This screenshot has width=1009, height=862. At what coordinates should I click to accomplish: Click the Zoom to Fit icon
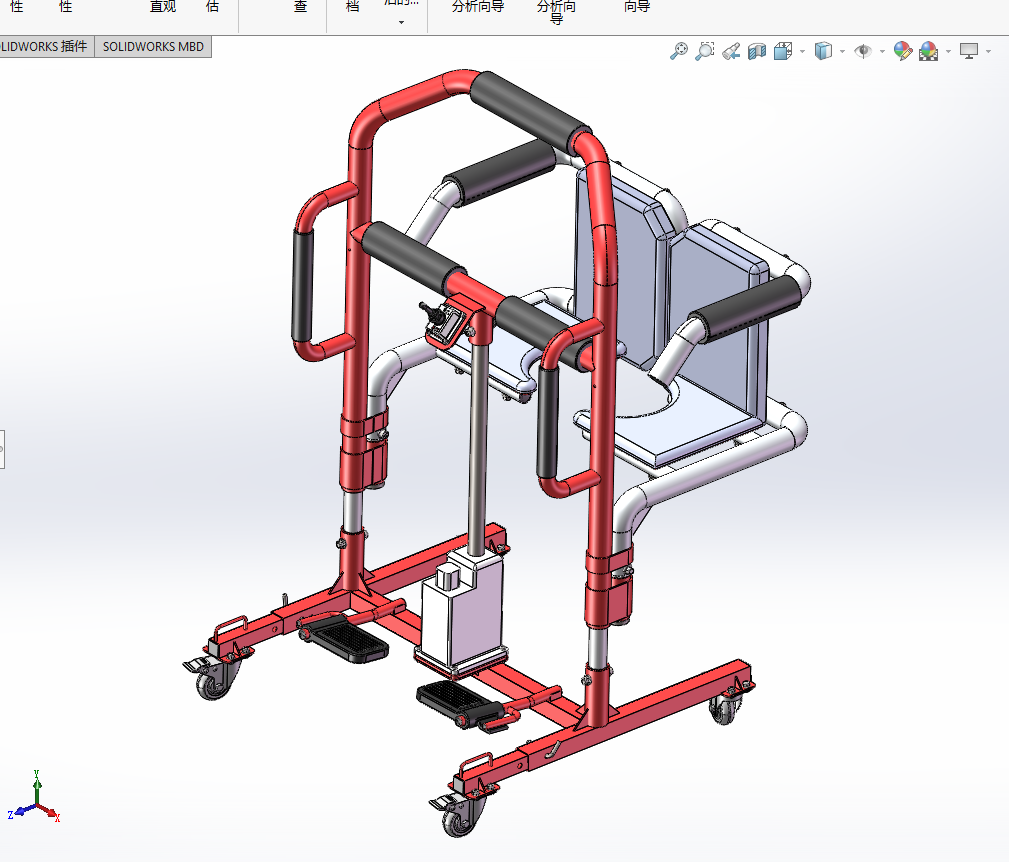click(678, 51)
